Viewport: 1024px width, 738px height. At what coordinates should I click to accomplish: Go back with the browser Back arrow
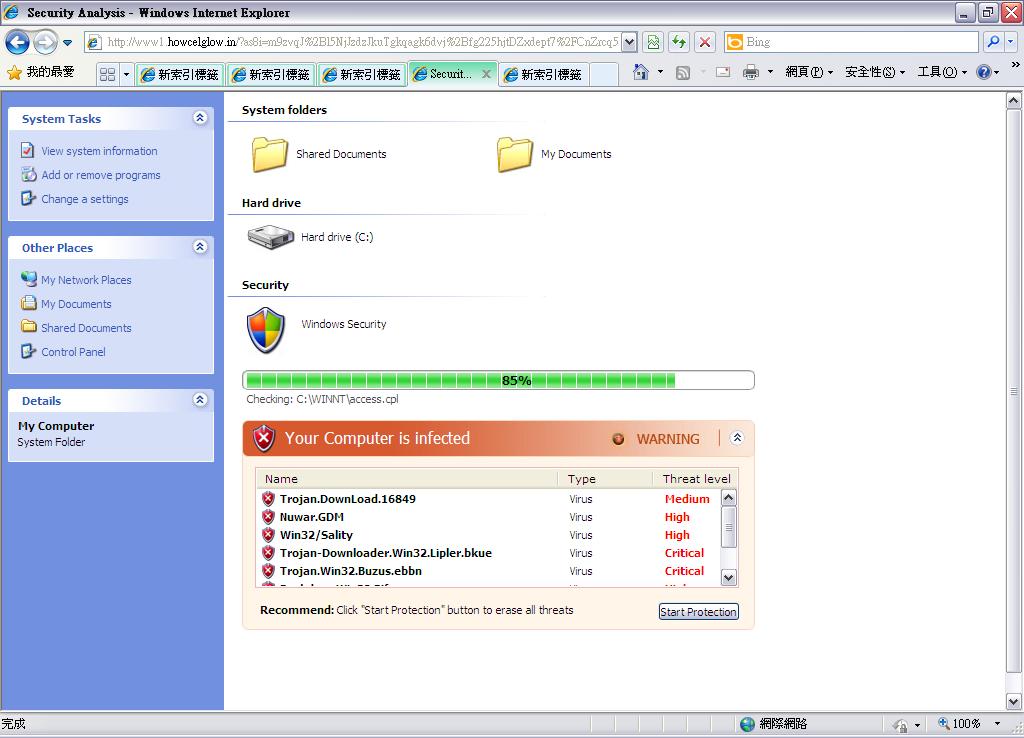(17, 42)
